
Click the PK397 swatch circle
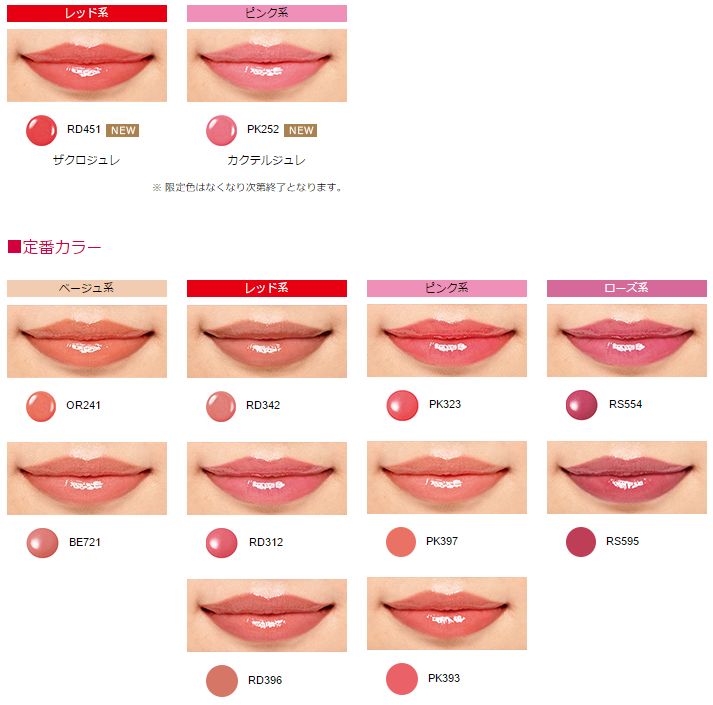(x=401, y=542)
